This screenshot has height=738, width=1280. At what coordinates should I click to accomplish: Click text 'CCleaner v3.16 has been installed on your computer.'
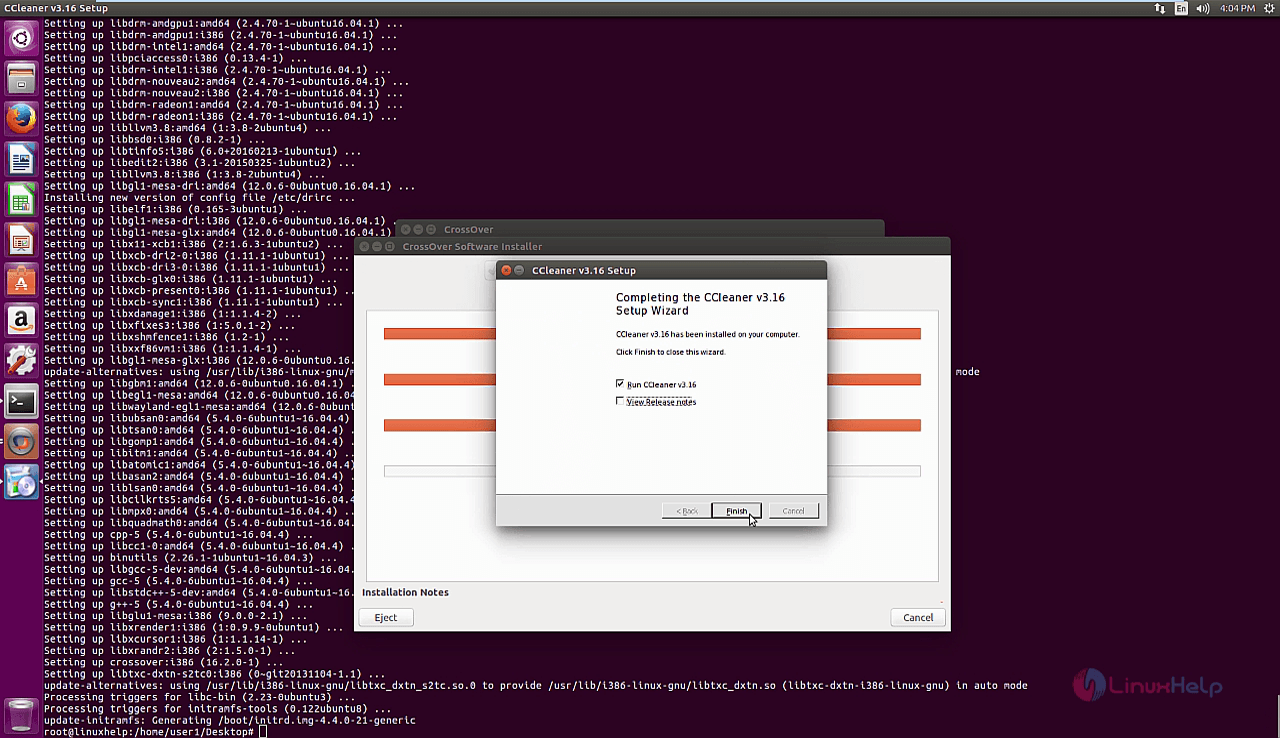707,334
